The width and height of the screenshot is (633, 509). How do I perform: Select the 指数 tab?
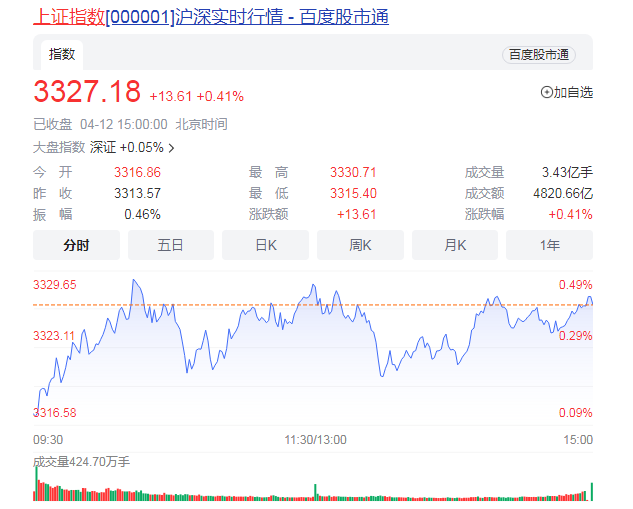[62, 54]
